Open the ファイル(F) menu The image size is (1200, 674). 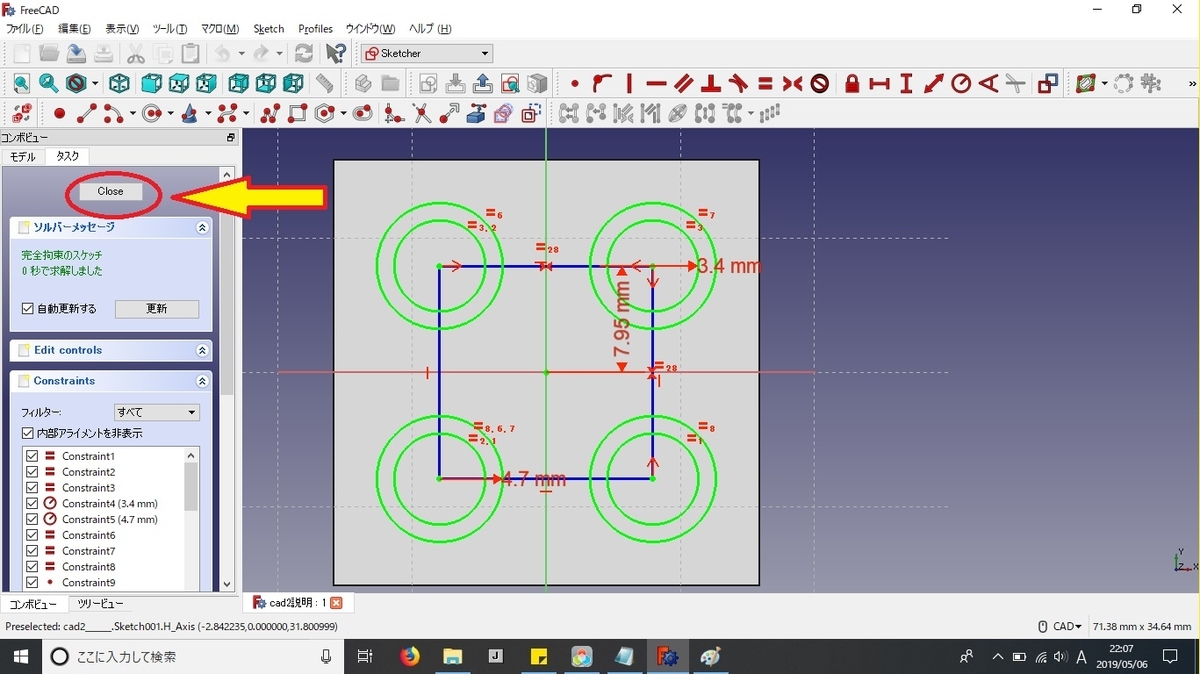25,29
